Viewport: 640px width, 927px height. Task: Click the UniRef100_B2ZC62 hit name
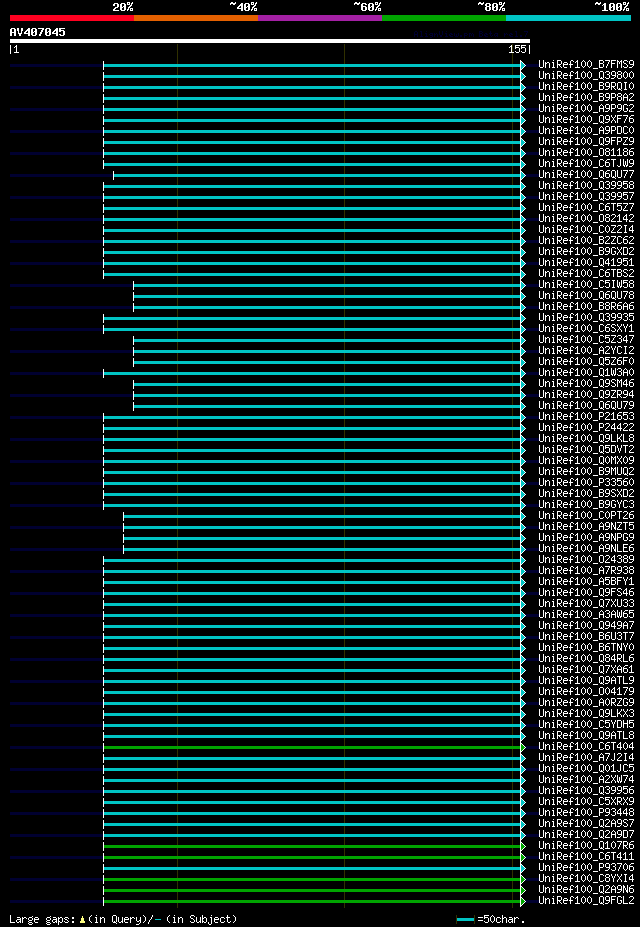point(586,241)
